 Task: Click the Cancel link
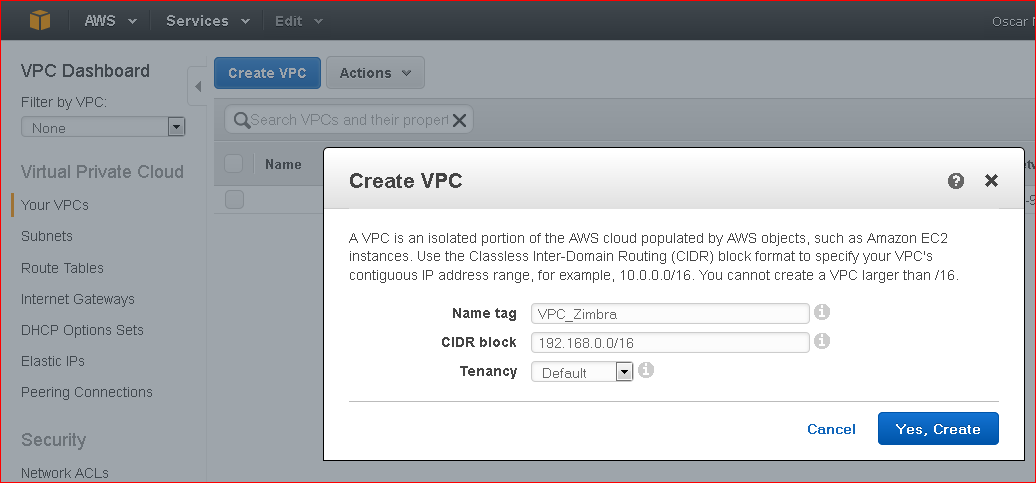(x=831, y=429)
